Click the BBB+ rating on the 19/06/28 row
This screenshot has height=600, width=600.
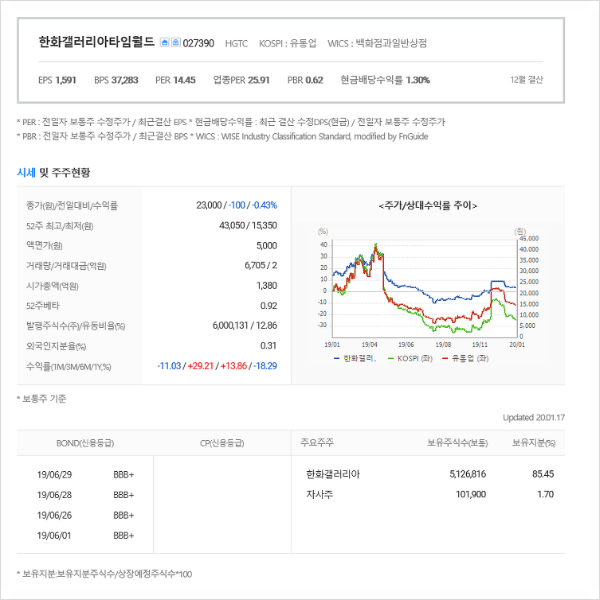point(124,495)
